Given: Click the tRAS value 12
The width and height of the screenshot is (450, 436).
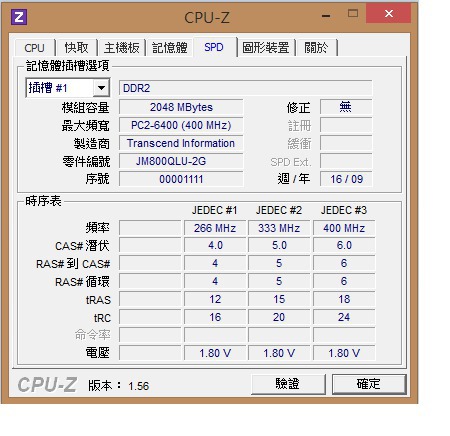Looking at the screenshot, I should [x=215, y=299].
